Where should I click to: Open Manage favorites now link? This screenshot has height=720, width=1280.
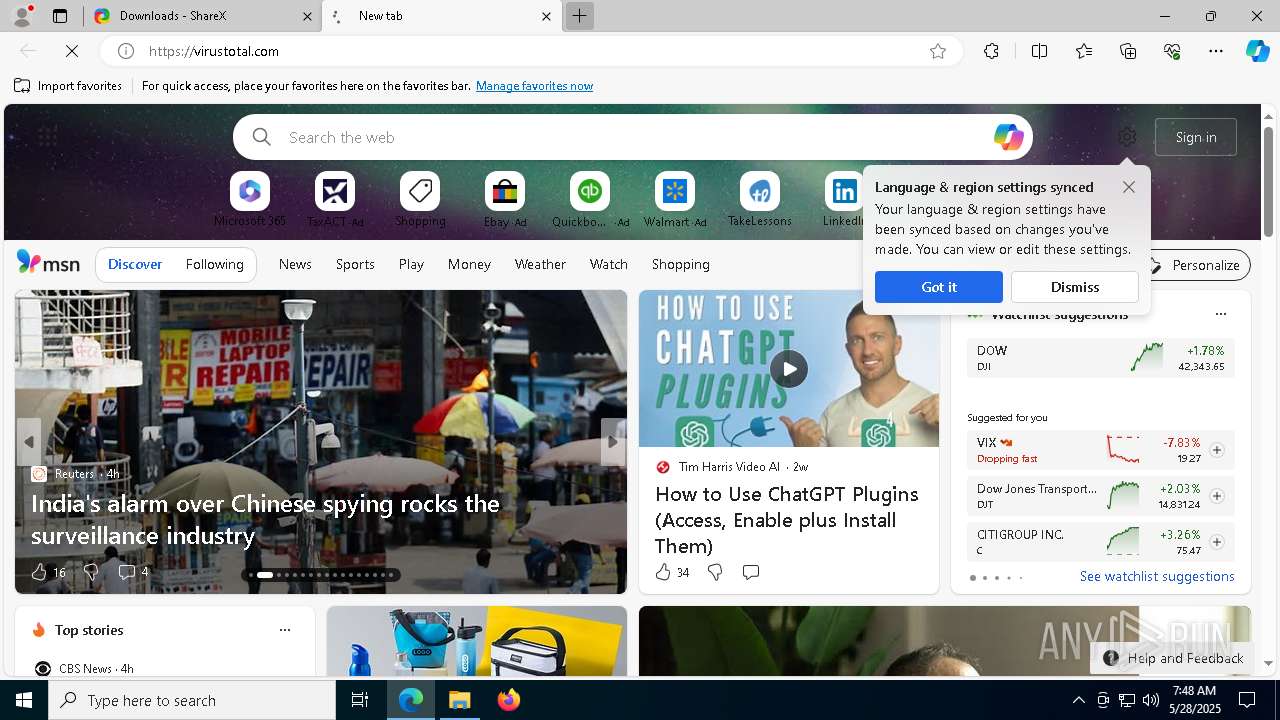coord(534,86)
